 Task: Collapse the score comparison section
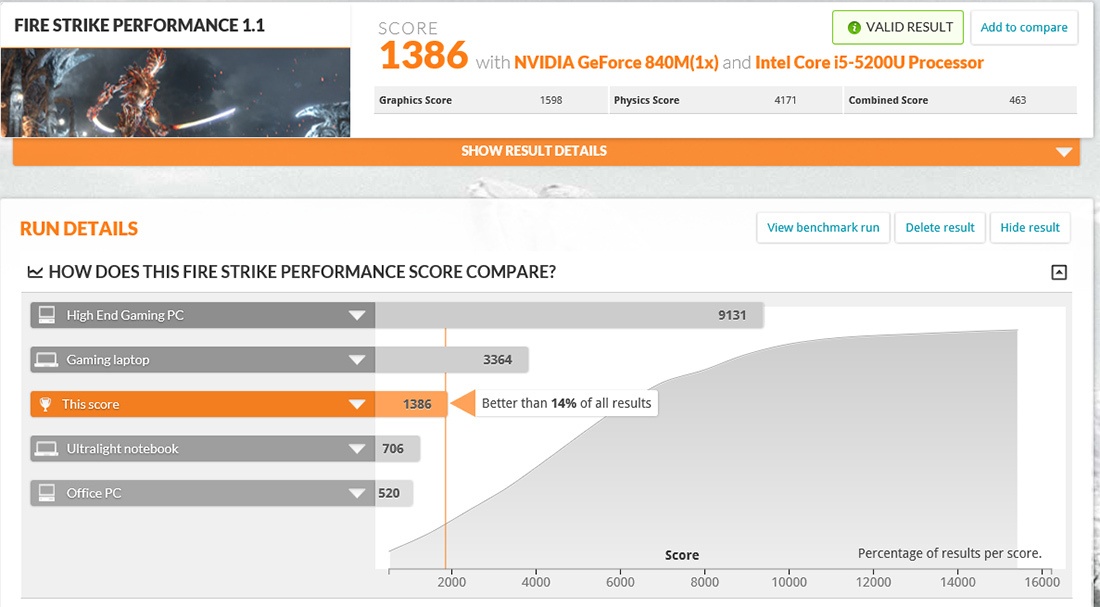[x=1059, y=272]
